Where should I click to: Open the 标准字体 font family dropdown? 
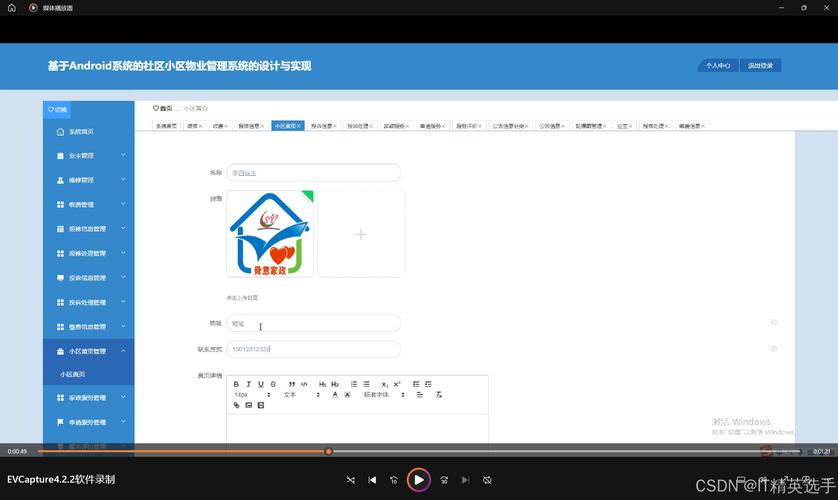[x=384, y=395]
